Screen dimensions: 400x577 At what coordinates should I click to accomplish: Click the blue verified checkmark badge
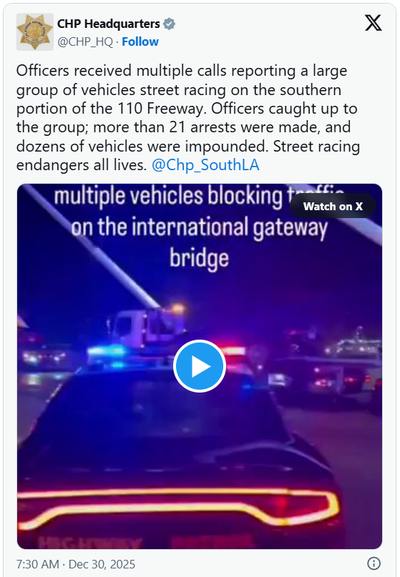(169, 24)
